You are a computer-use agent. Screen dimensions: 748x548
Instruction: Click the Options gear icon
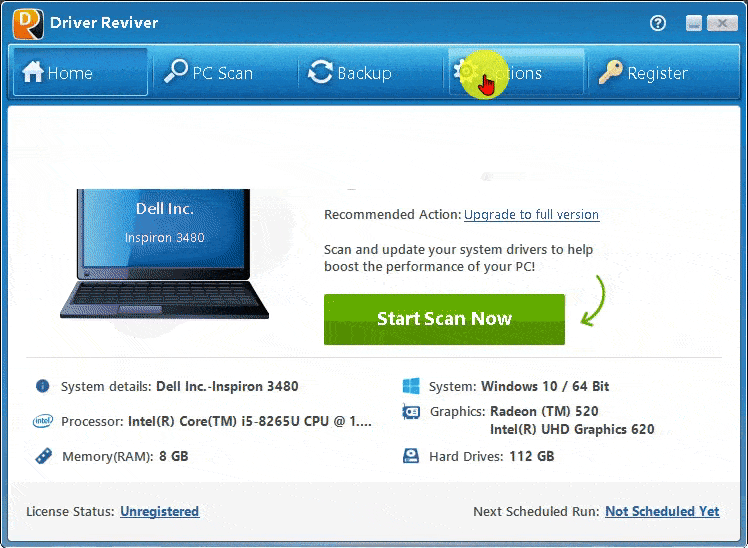click(464, 71)
